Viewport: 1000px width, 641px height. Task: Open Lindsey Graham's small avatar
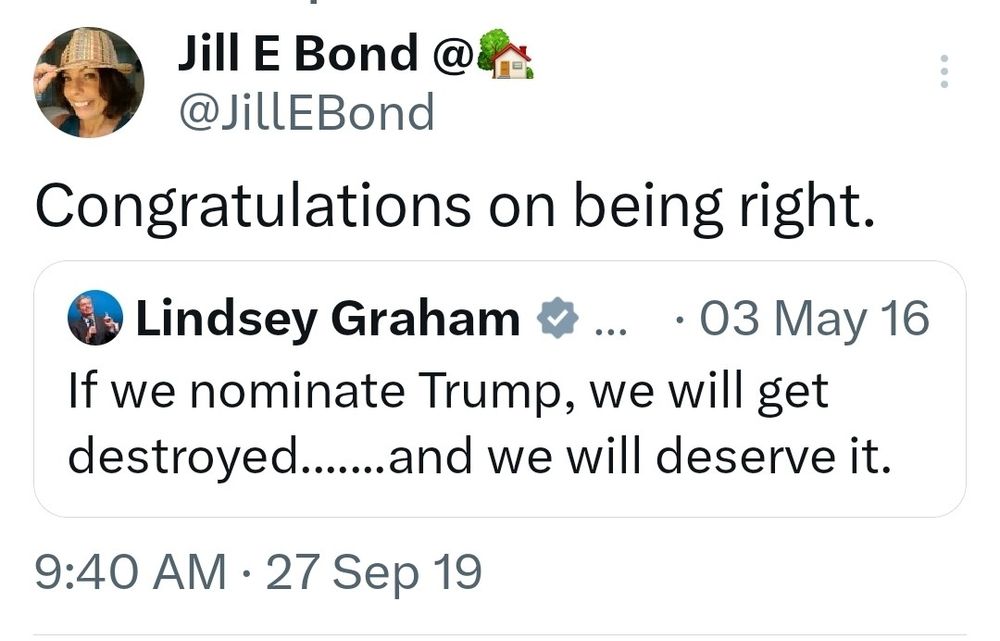95,319
